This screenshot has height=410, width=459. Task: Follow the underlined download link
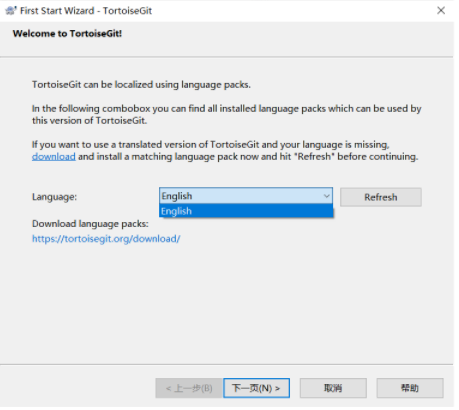click(54, 156)
